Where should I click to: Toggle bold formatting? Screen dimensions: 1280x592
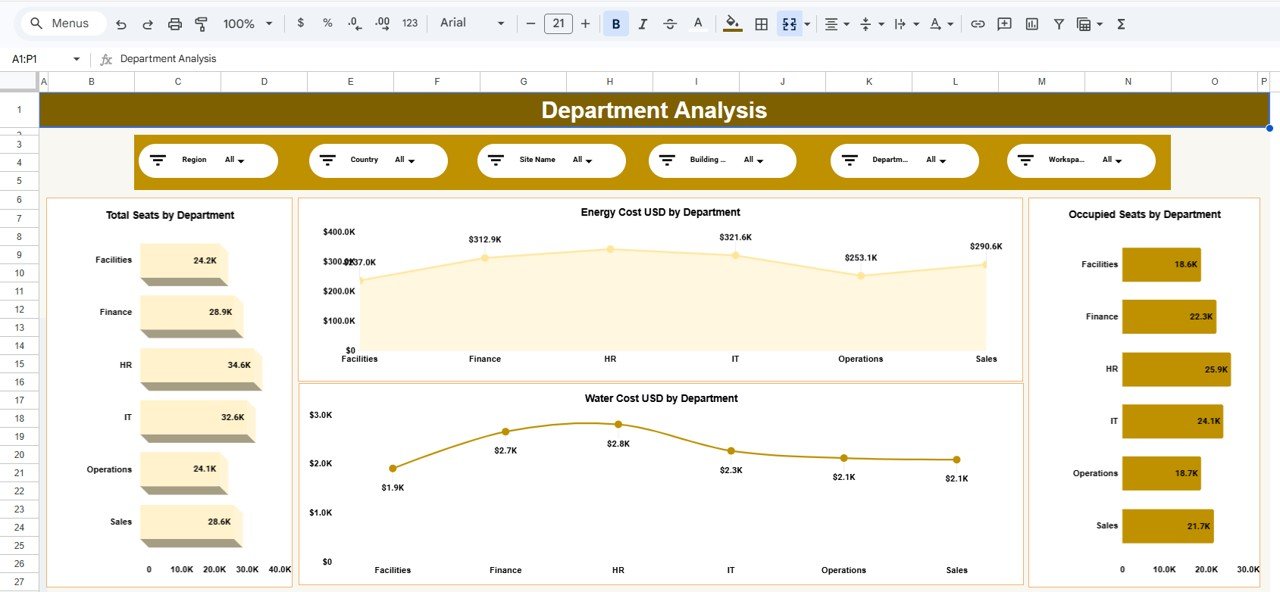pyautogui.click(x=616, y=22)
